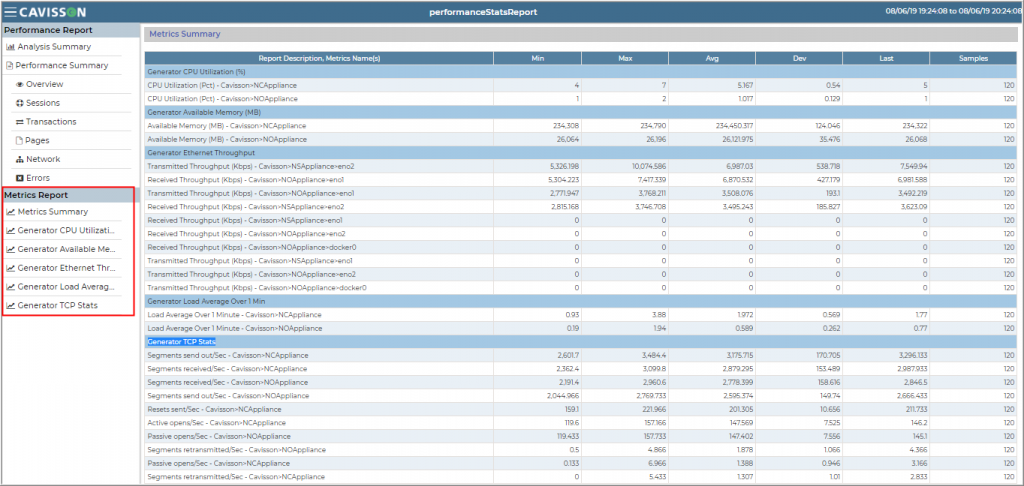Click the Analysis Summary bar chart icon
The height and width of the screenshot is (486, 1024).
click(x=10, y=47)
